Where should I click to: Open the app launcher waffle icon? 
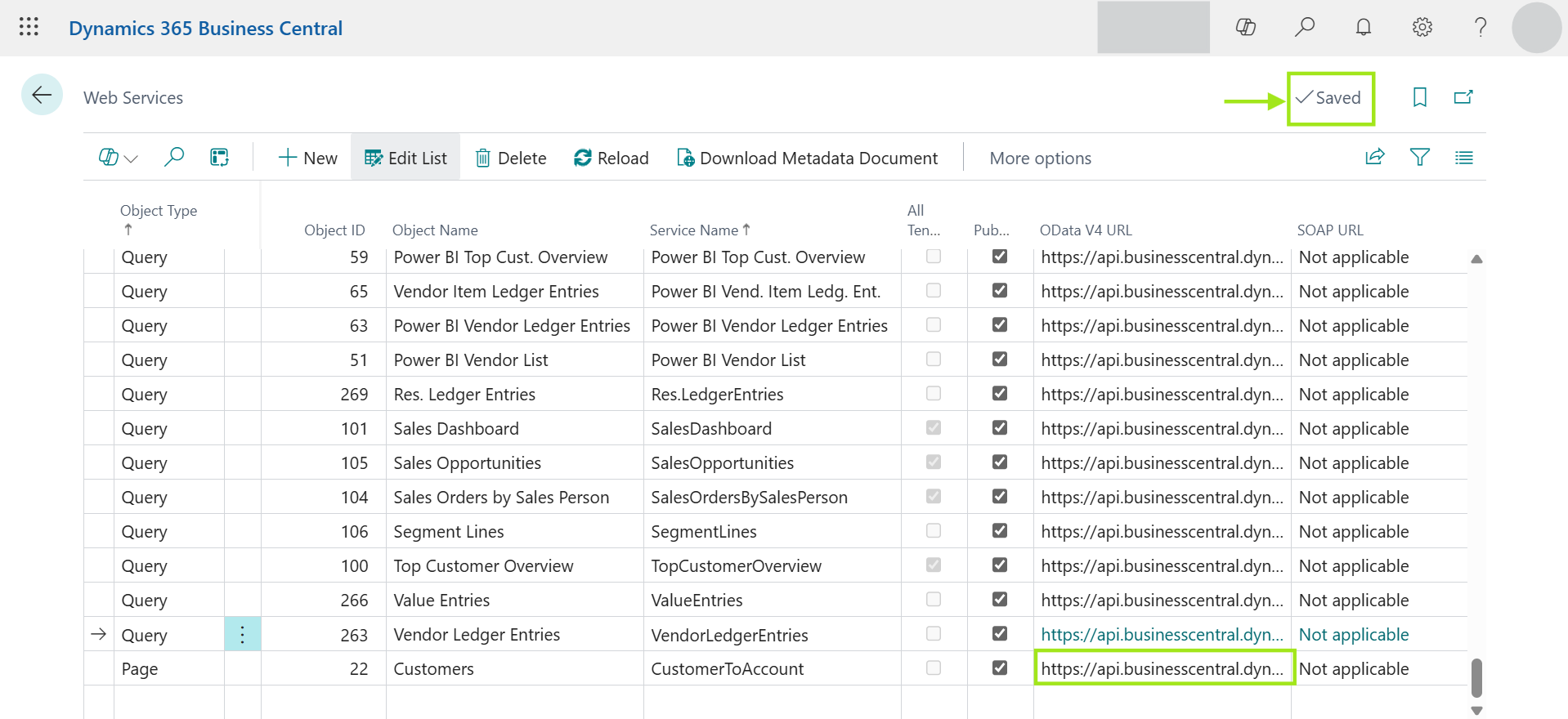pos(29,27)
